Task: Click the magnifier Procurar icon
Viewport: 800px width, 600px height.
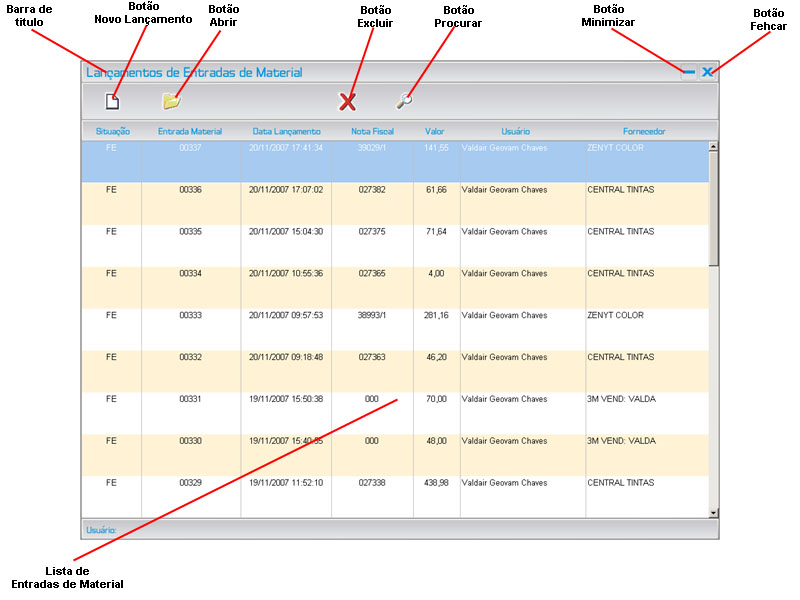Action: [404, 100]
